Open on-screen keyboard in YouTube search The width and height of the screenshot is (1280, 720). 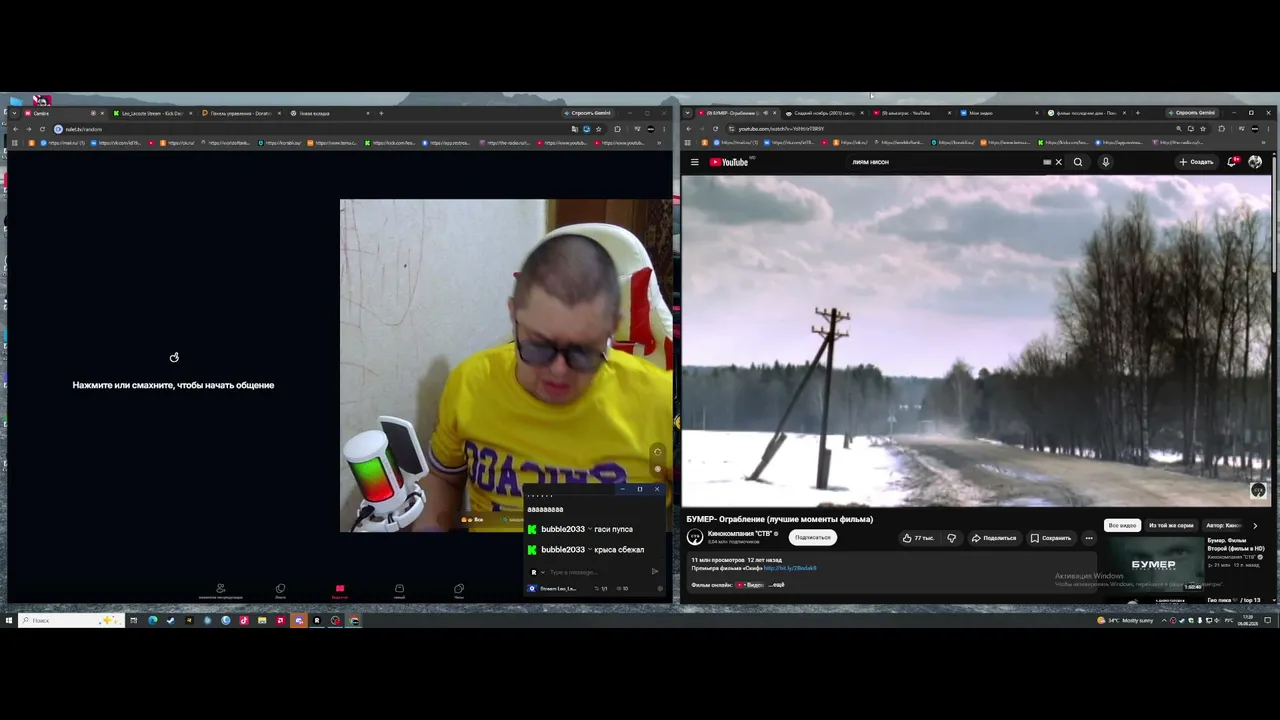point(1046,162)
